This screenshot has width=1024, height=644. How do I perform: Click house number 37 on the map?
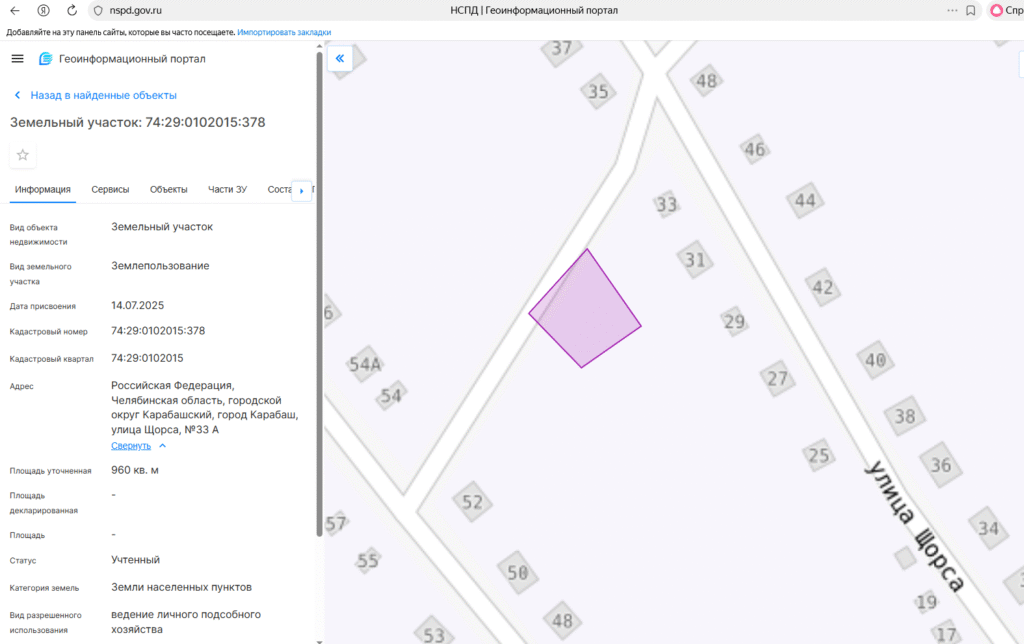tap(562, 48)
